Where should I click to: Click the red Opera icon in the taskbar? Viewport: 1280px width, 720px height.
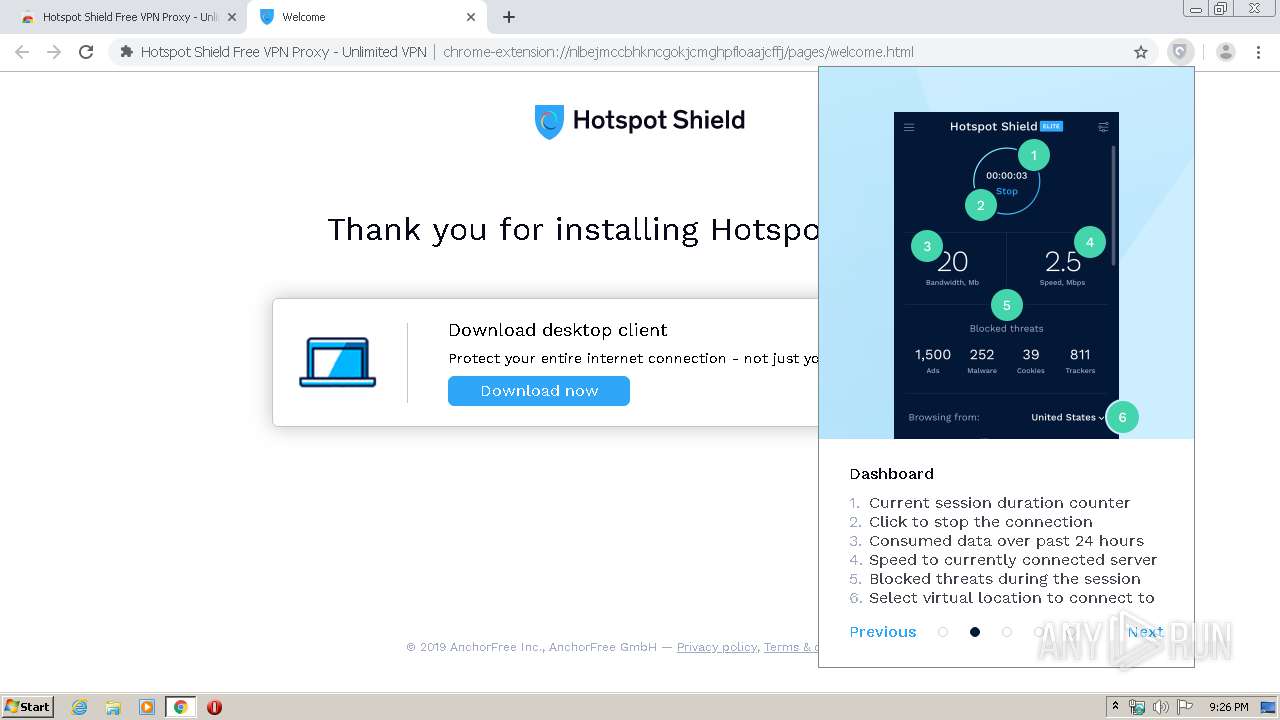[x=214, y=707]
